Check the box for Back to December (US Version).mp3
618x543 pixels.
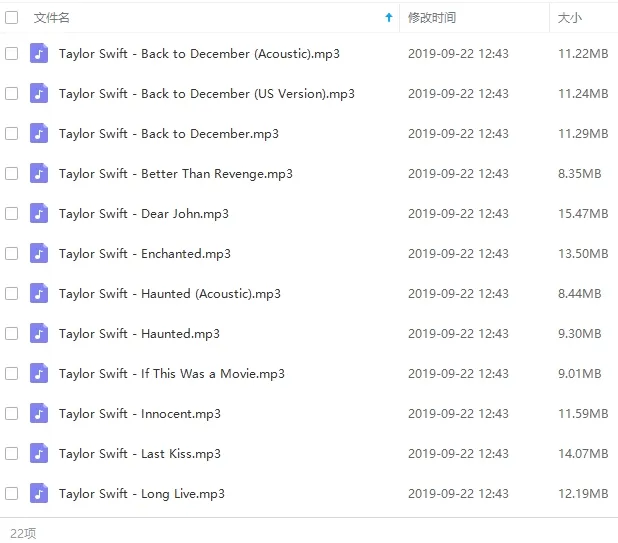[11, 93]
